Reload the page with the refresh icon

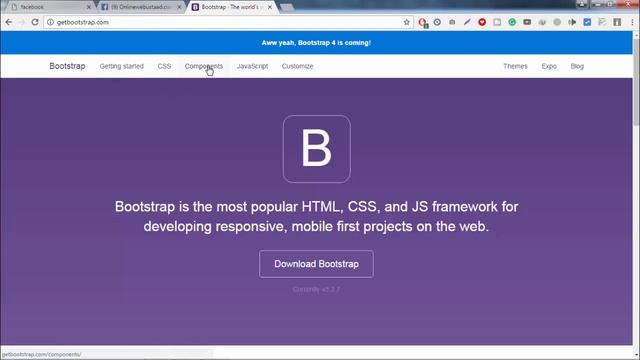pos(35,22)
